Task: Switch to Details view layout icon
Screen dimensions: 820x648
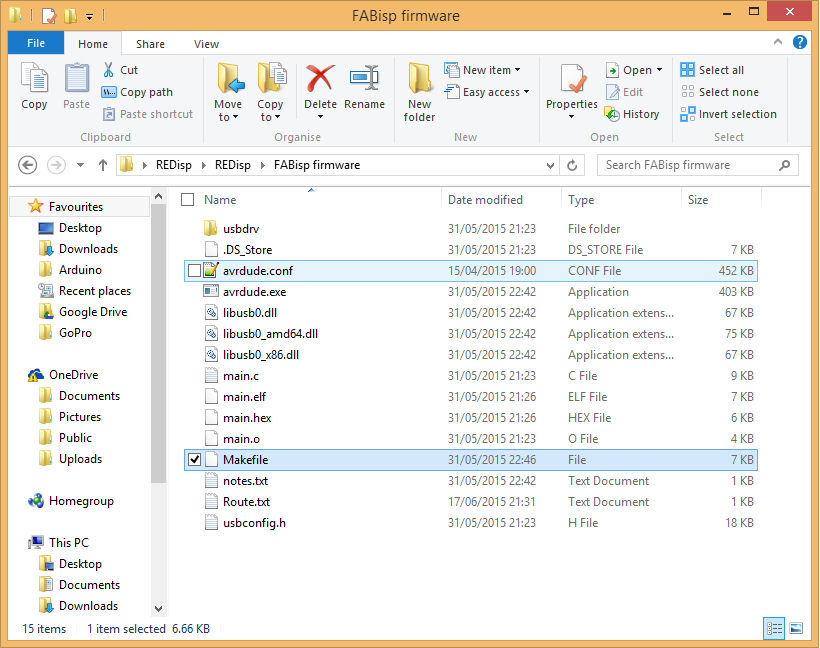Action: point(774,628)
